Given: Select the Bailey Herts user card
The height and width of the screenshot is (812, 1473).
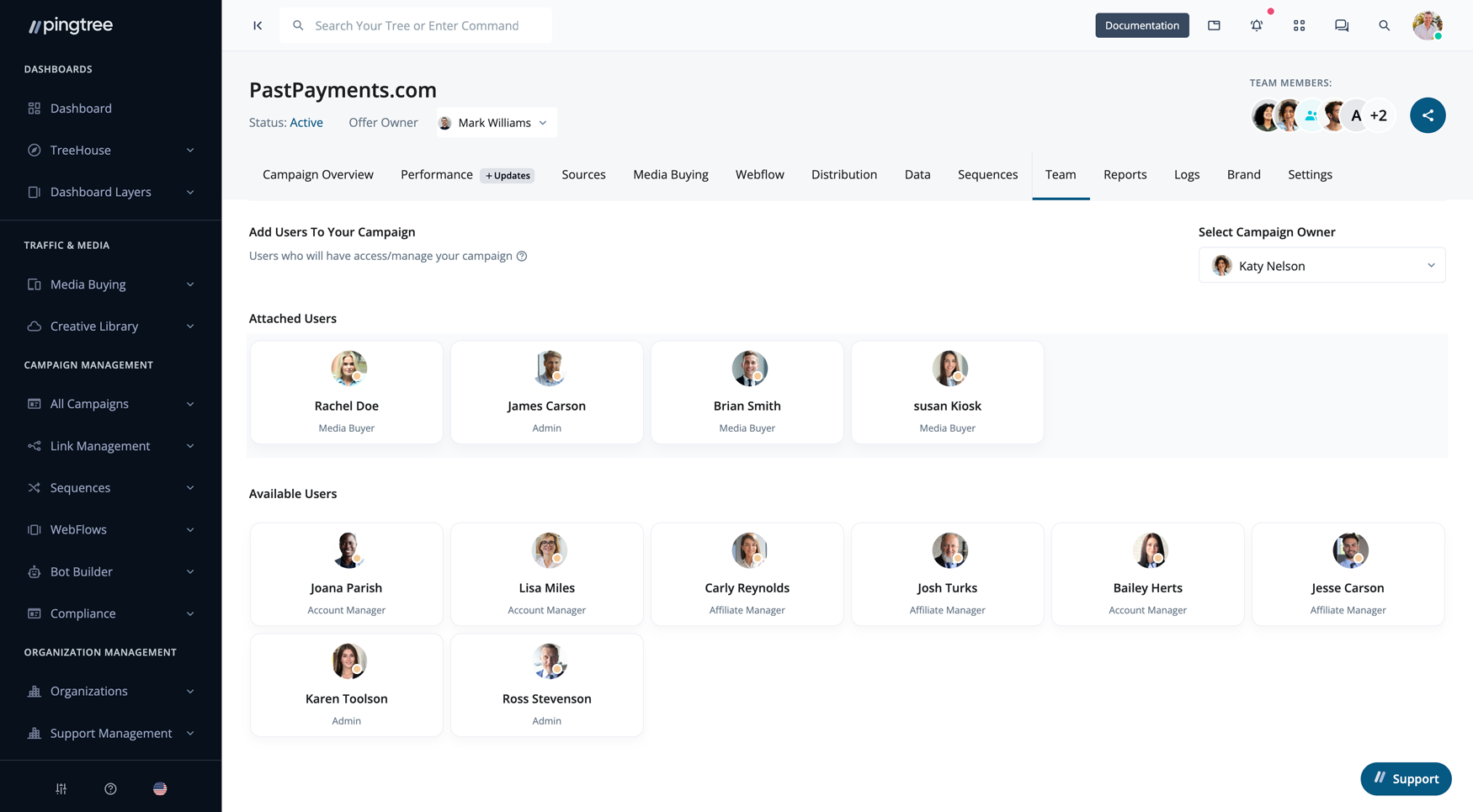Looking at the screenshot, I should pyautogui.click(x=1147, y=574).
